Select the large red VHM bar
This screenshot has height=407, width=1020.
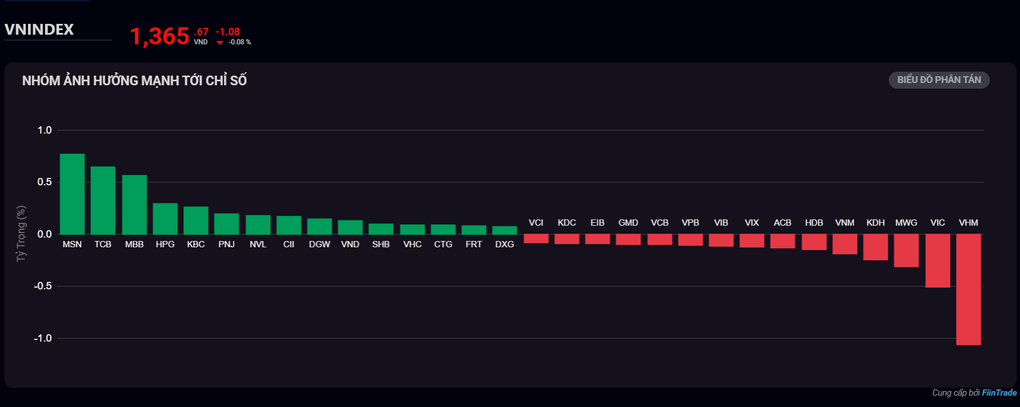click(x=969, y=289)
